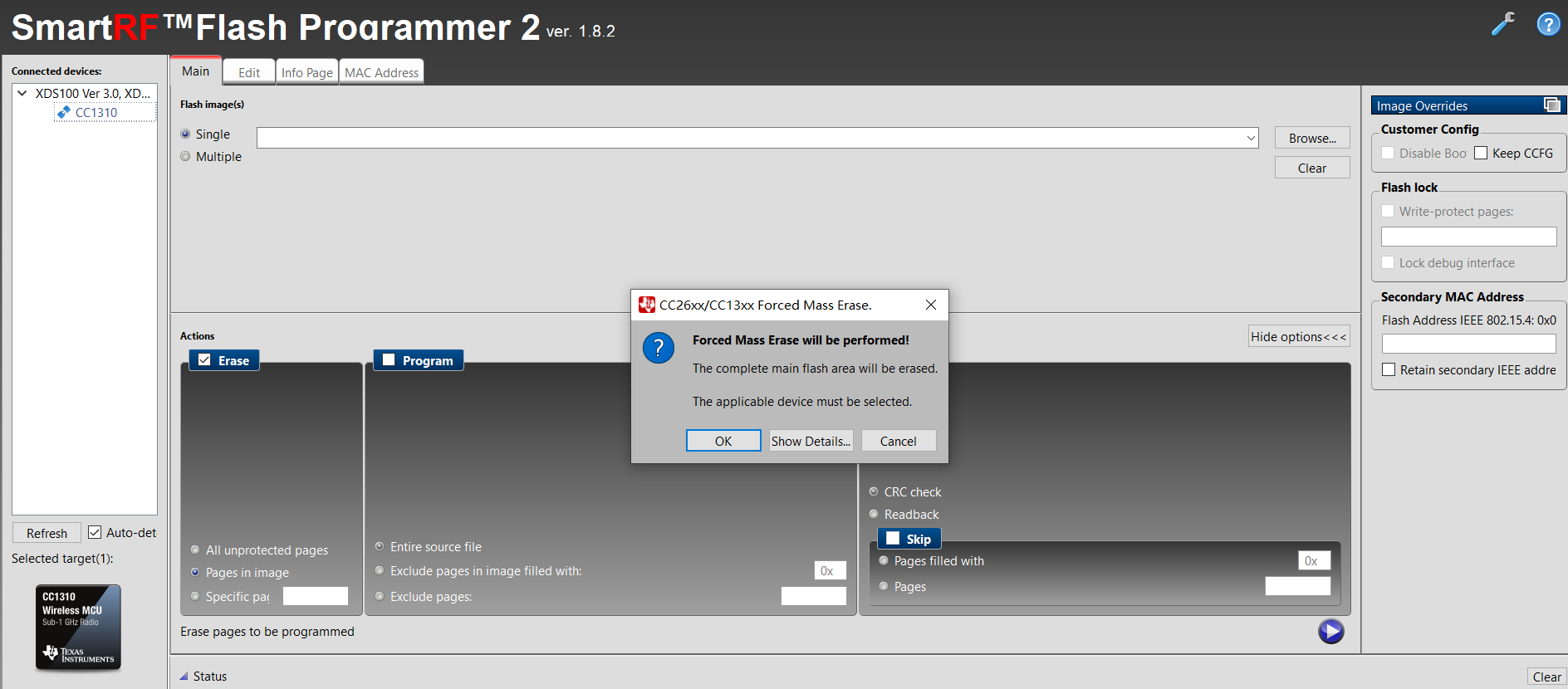Select CRC check verify option
This screenshot has height=689, width=1568.
point(874,491)
